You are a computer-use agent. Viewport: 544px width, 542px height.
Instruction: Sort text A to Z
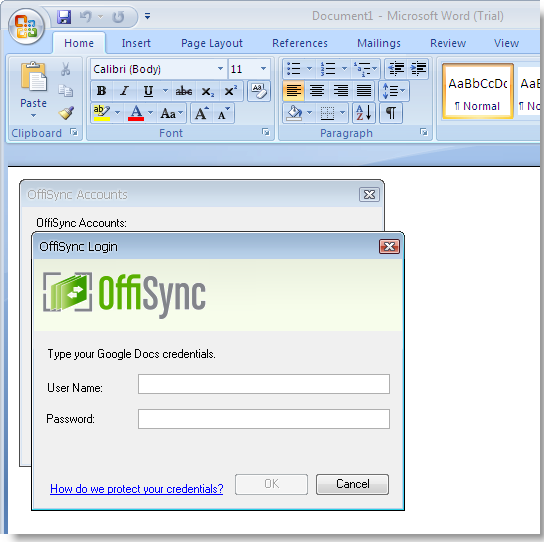[x=364, y=113]
